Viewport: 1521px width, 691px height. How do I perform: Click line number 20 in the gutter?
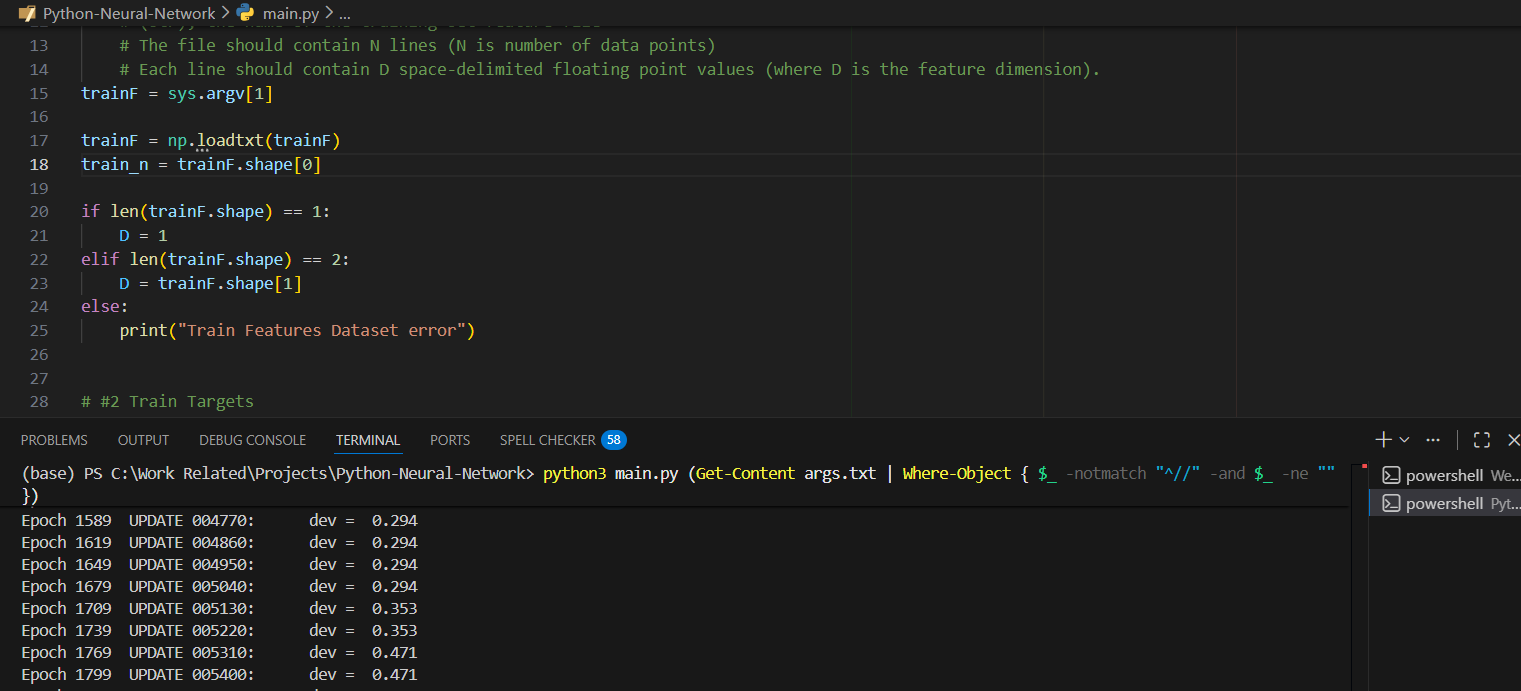point(39,211)
